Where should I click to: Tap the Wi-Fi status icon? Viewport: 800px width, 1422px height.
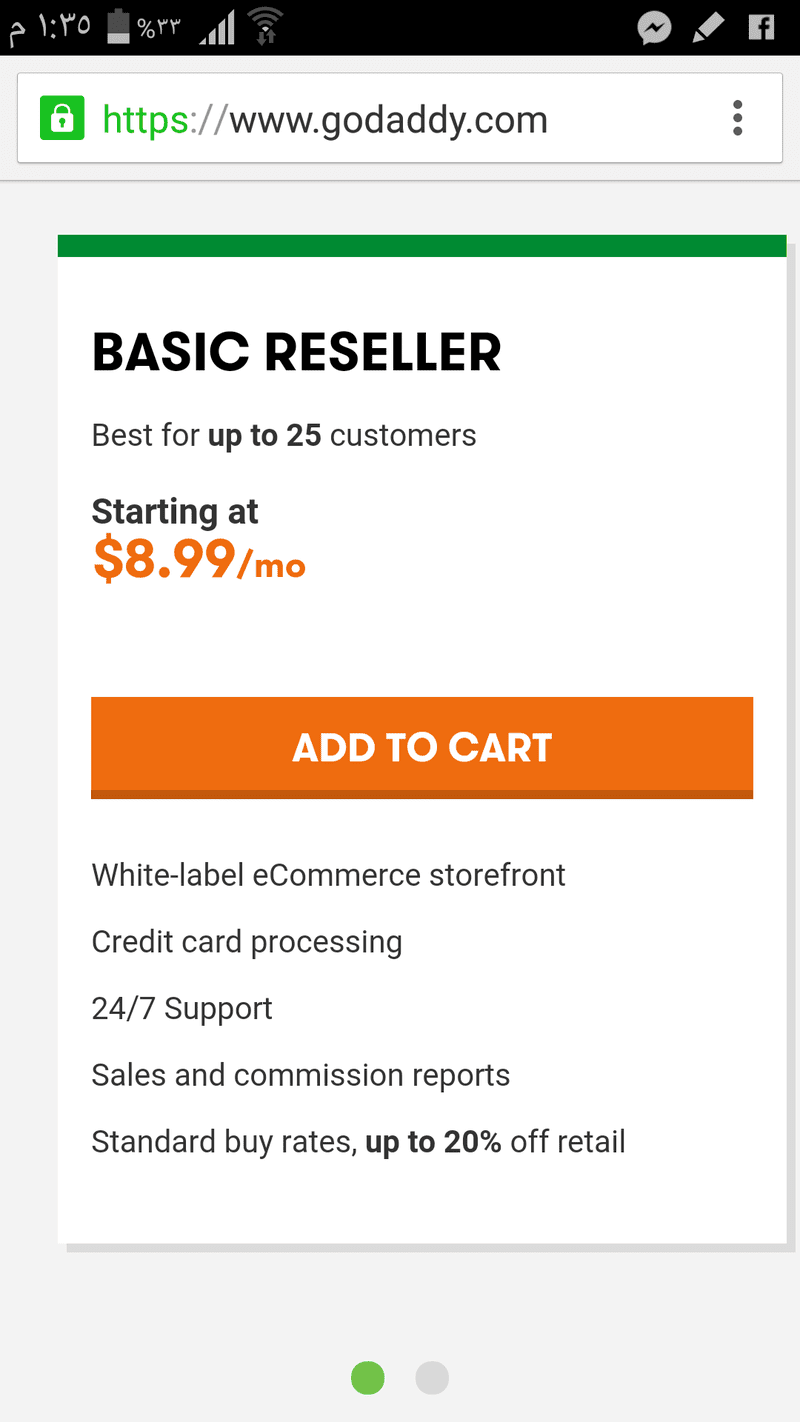click(265, 27)
